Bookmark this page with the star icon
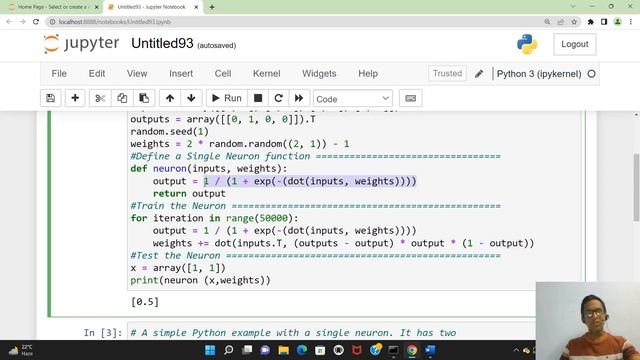 574,22
